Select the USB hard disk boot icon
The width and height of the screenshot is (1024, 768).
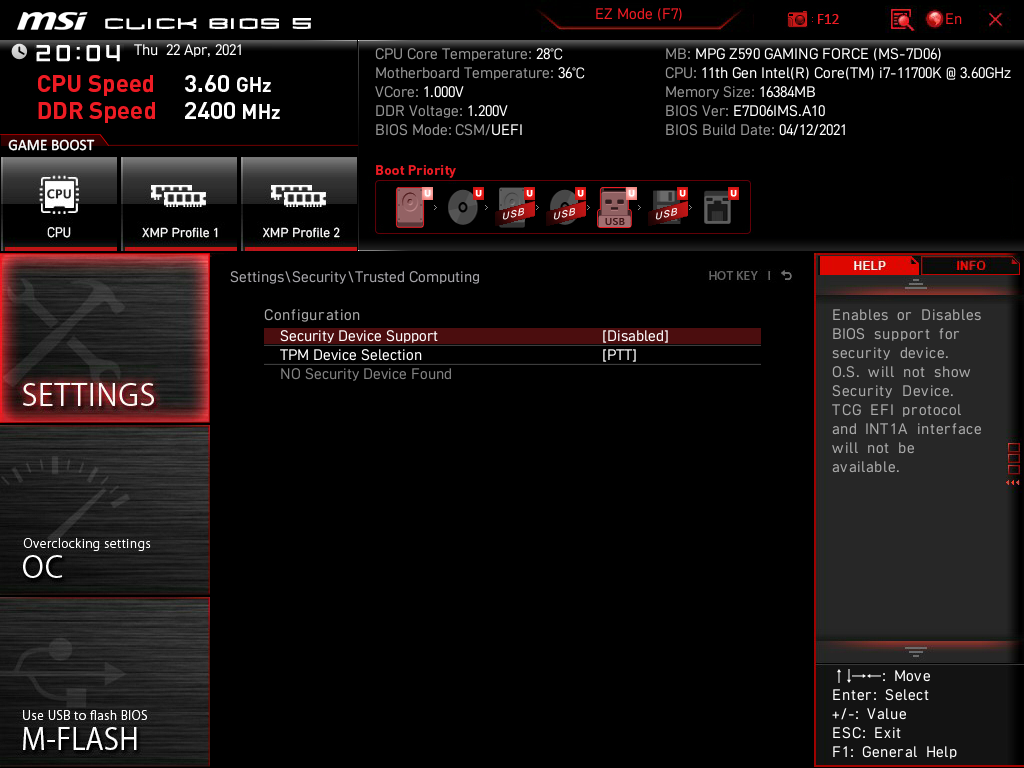point(515,207)
